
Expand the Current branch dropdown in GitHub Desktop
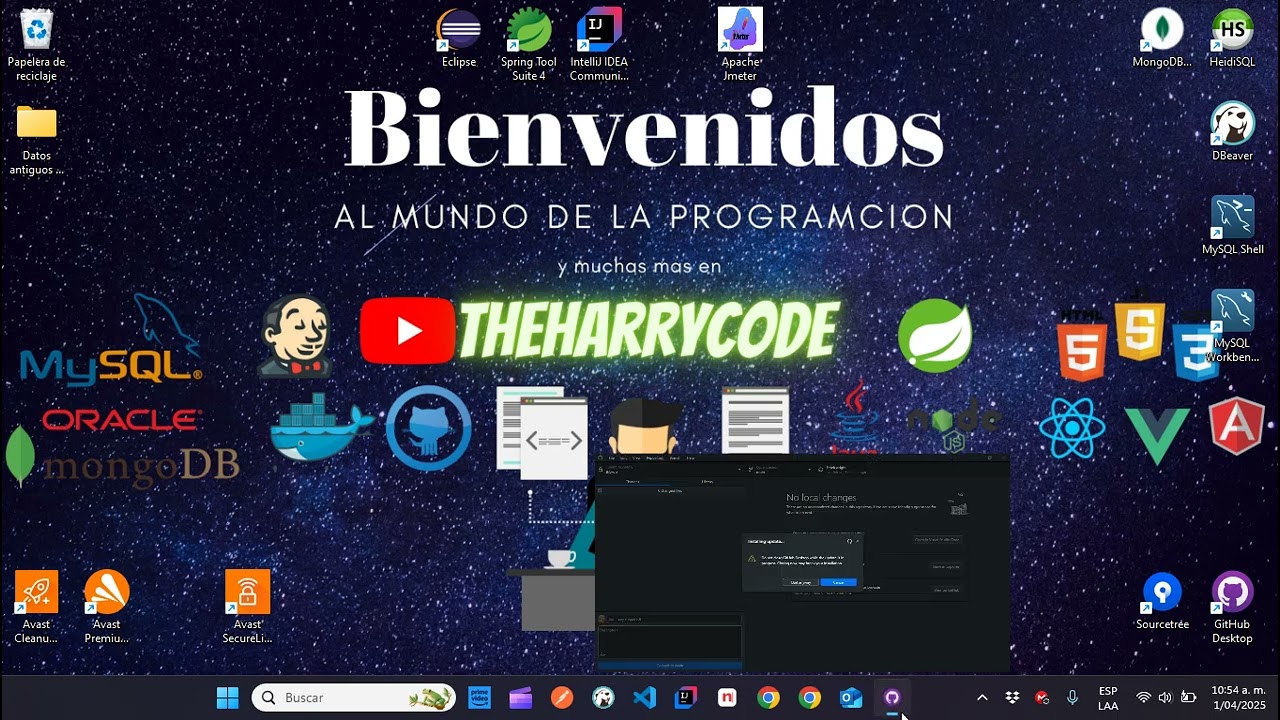[779, 470]
